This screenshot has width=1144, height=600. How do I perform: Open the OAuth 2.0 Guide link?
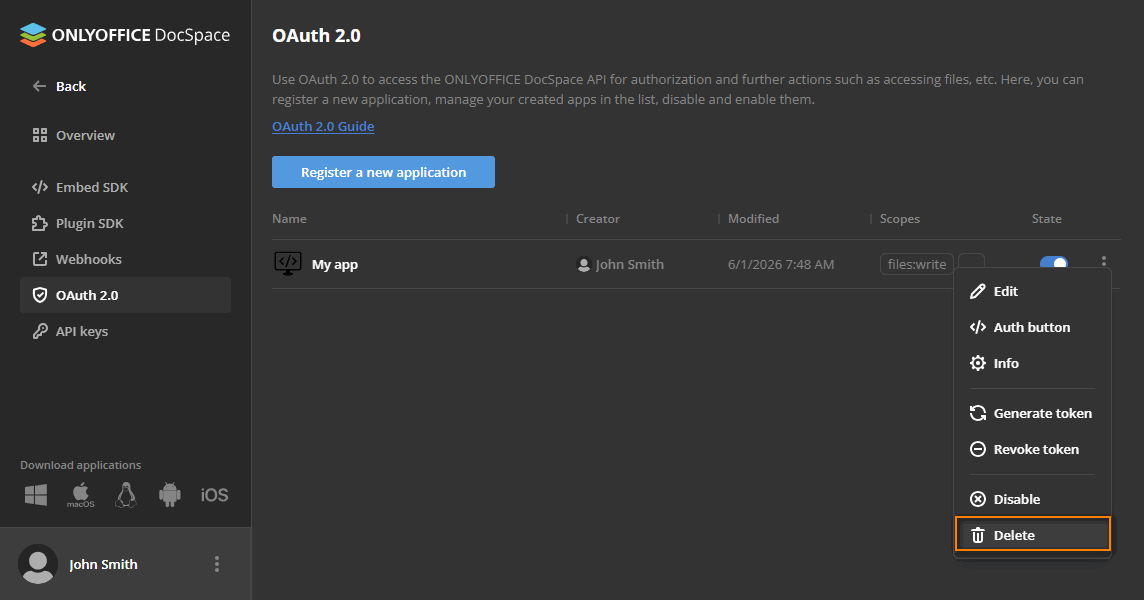coord(323,126)
